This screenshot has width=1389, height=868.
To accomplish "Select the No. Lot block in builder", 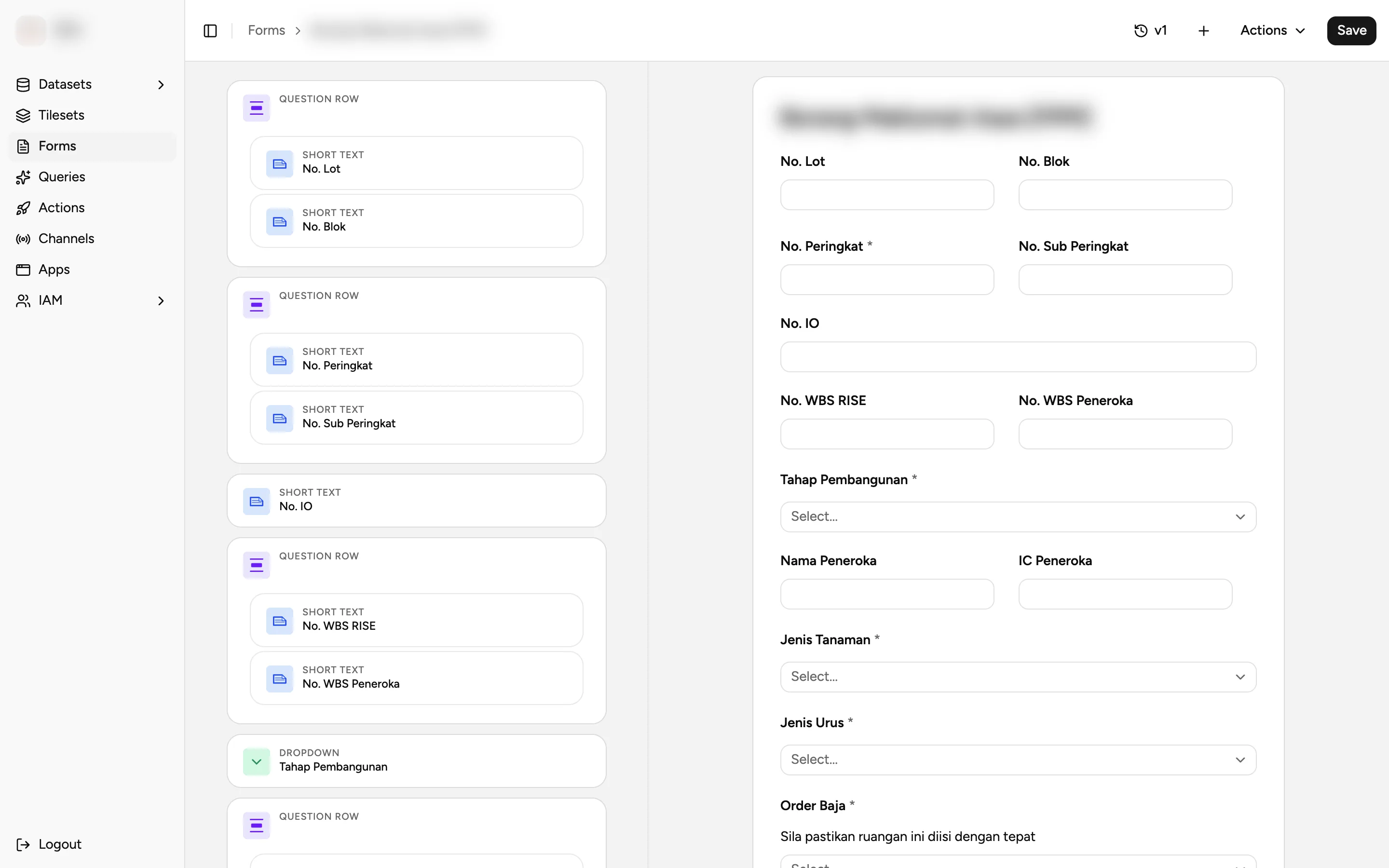I will (x=417, y=163).
